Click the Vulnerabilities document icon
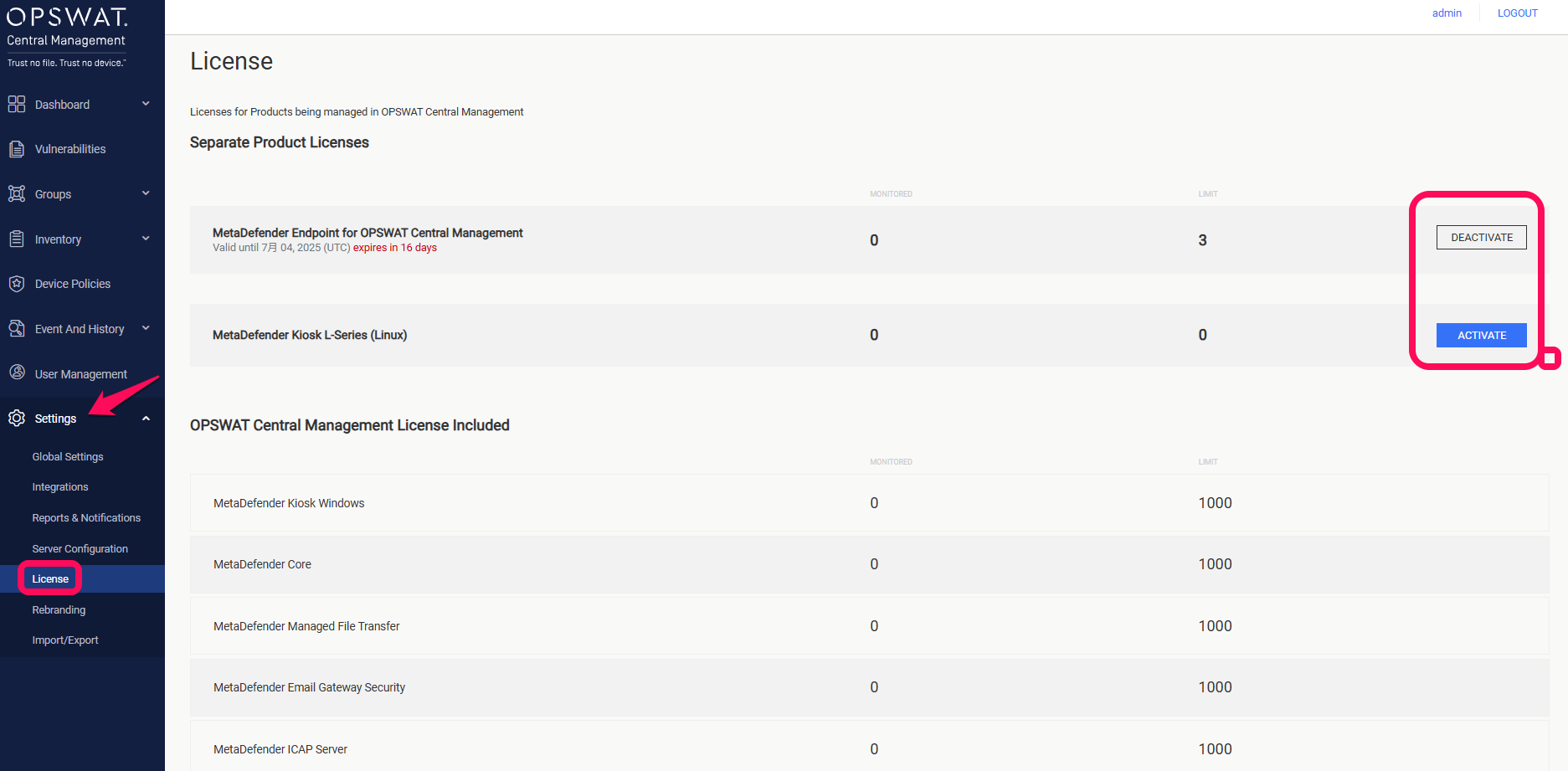 (x=17, y=149)
